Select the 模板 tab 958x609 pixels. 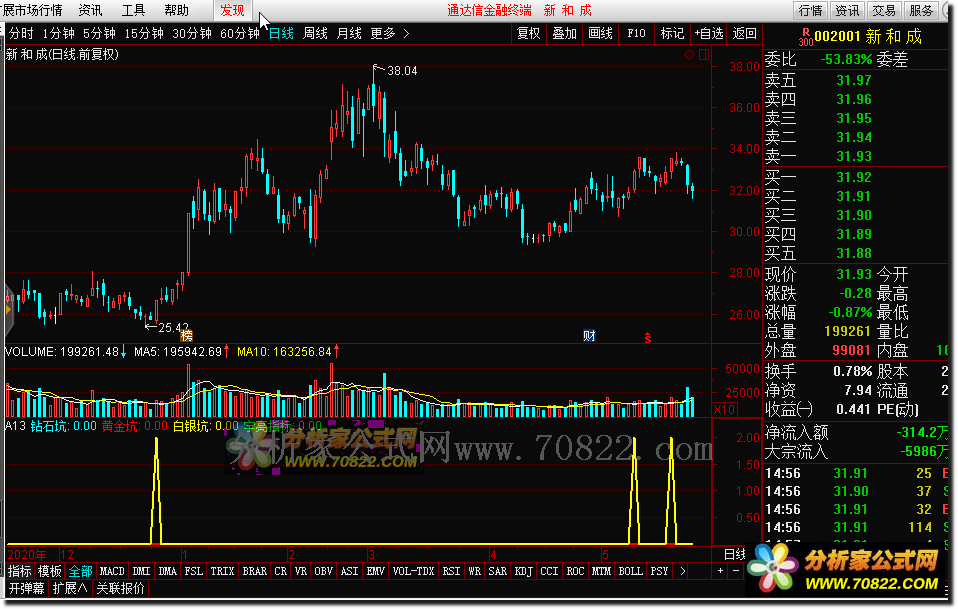point(49,571)
